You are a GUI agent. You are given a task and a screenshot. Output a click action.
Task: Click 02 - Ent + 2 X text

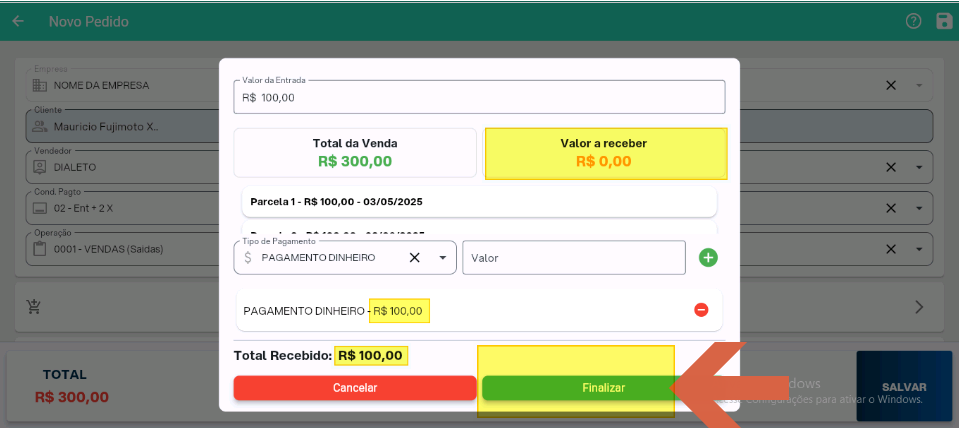click(83, 208)
